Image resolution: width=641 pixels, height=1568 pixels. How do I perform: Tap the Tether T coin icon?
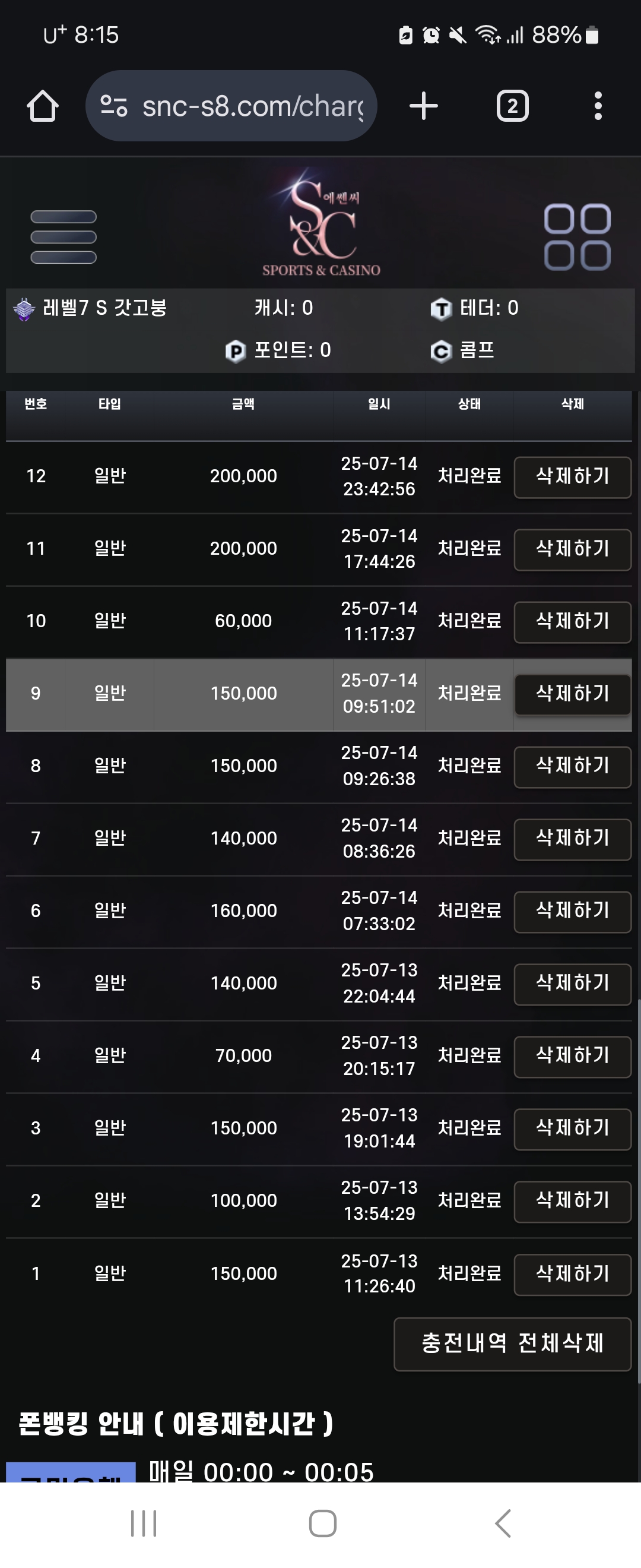441,309
